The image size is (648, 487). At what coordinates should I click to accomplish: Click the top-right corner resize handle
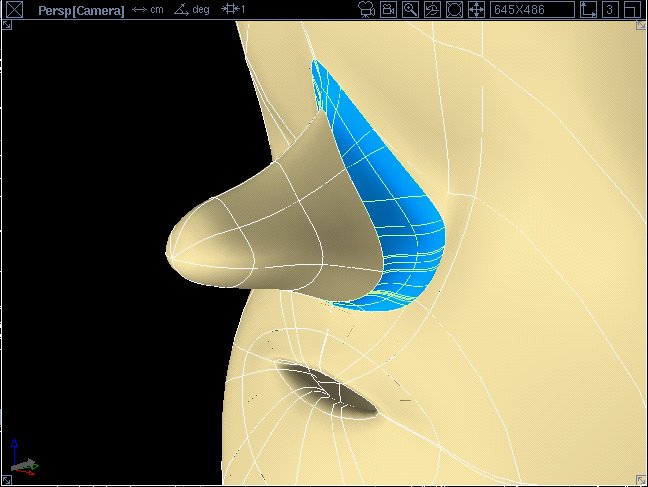[x=641, y=25]
